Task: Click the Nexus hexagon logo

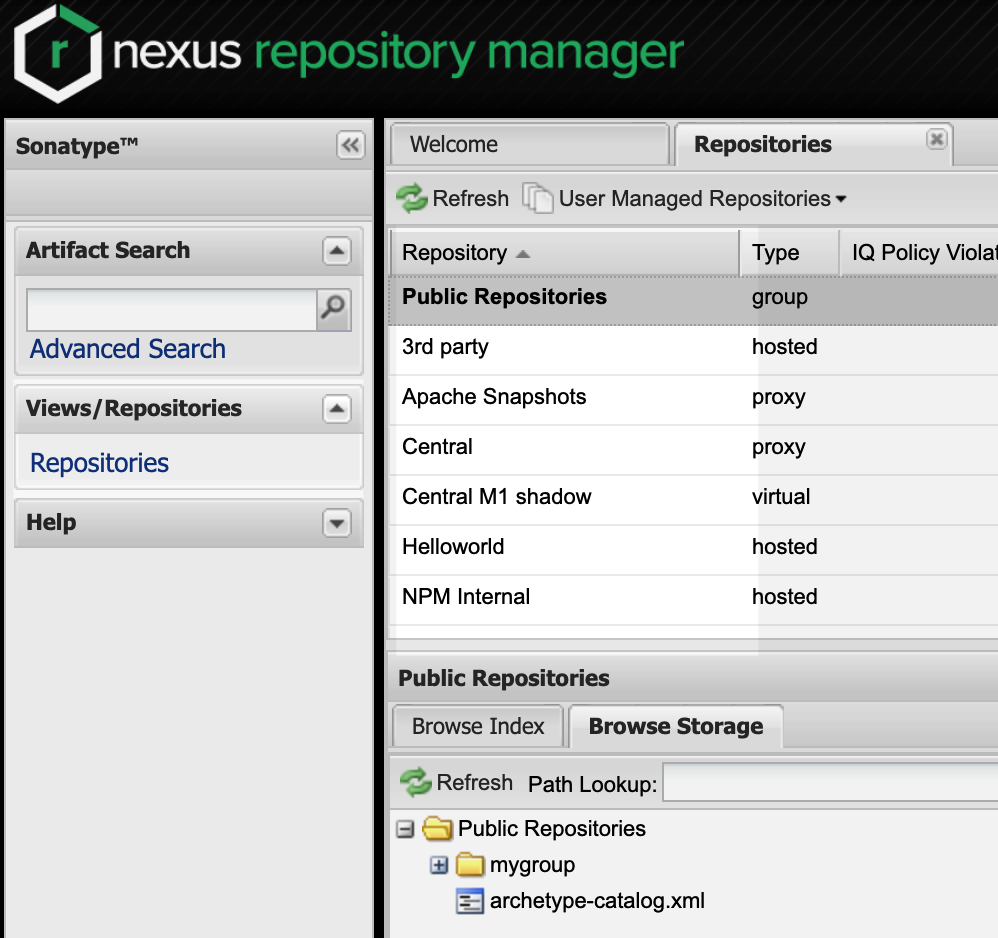Action: click(58, 53)
